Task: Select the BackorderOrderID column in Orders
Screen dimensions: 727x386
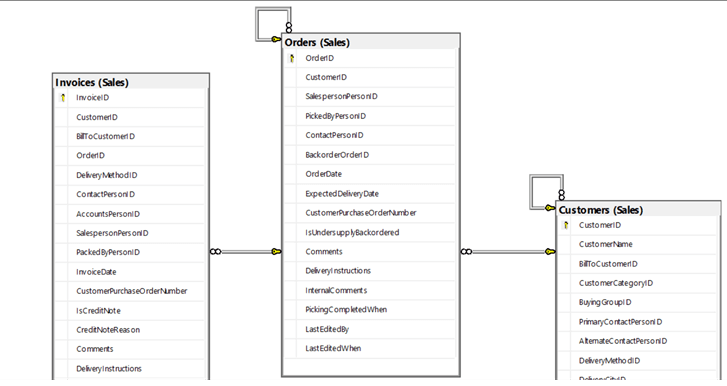Action: [x=370, y=155]
